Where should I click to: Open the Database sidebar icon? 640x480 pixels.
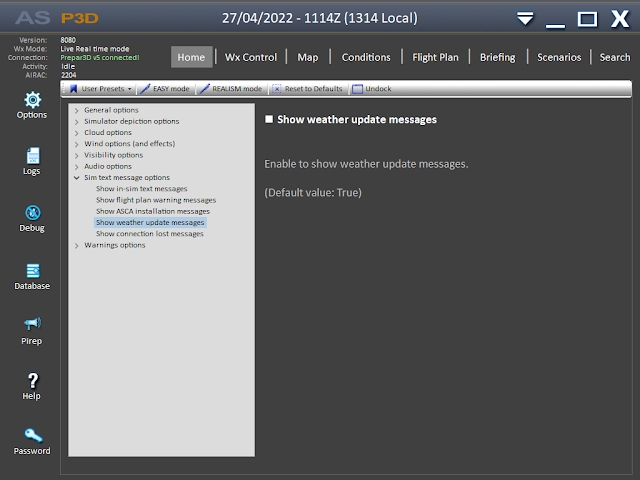tap(31, 271)
